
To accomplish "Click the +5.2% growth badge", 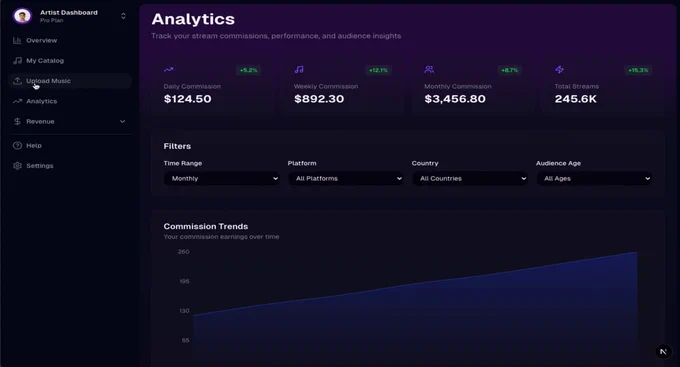I will pos(248,70).
